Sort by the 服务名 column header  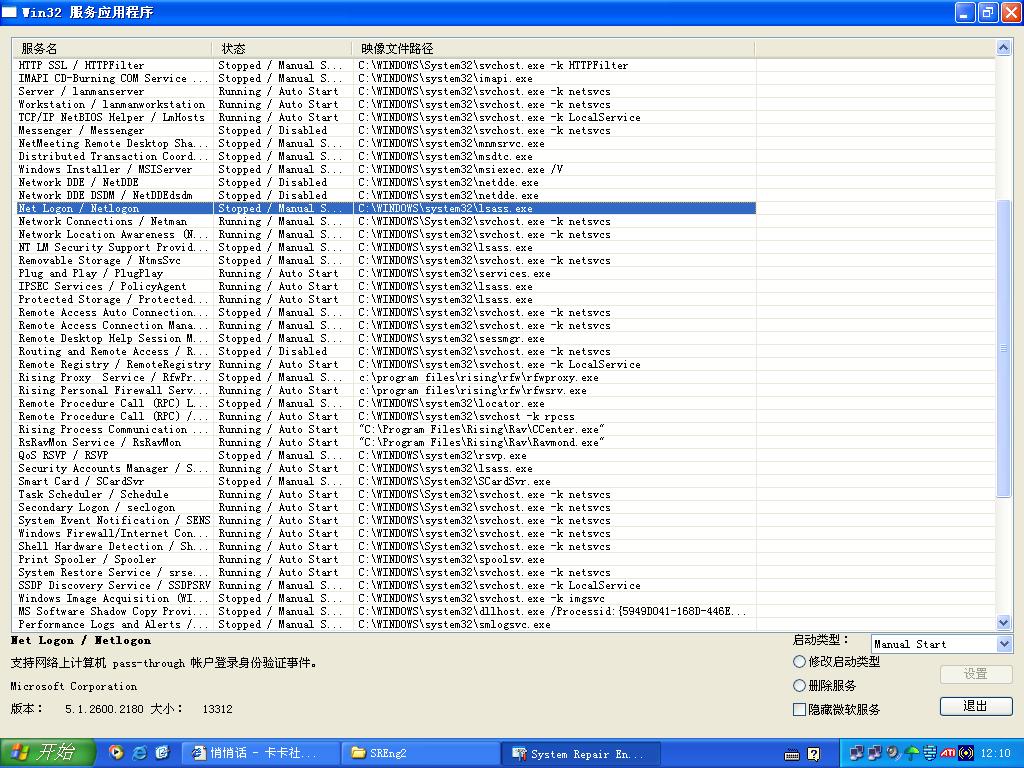(x=112, y=48)
